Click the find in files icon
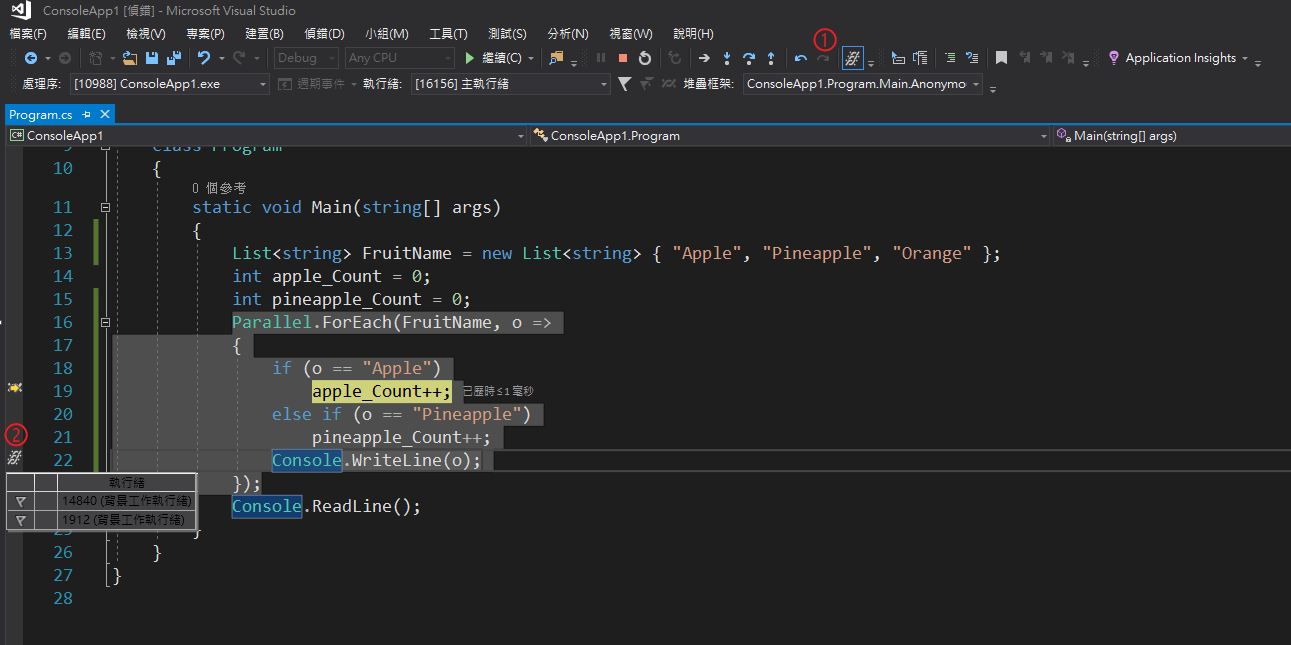This screenshot has height=645, width=1291. [x=557, y=59]
